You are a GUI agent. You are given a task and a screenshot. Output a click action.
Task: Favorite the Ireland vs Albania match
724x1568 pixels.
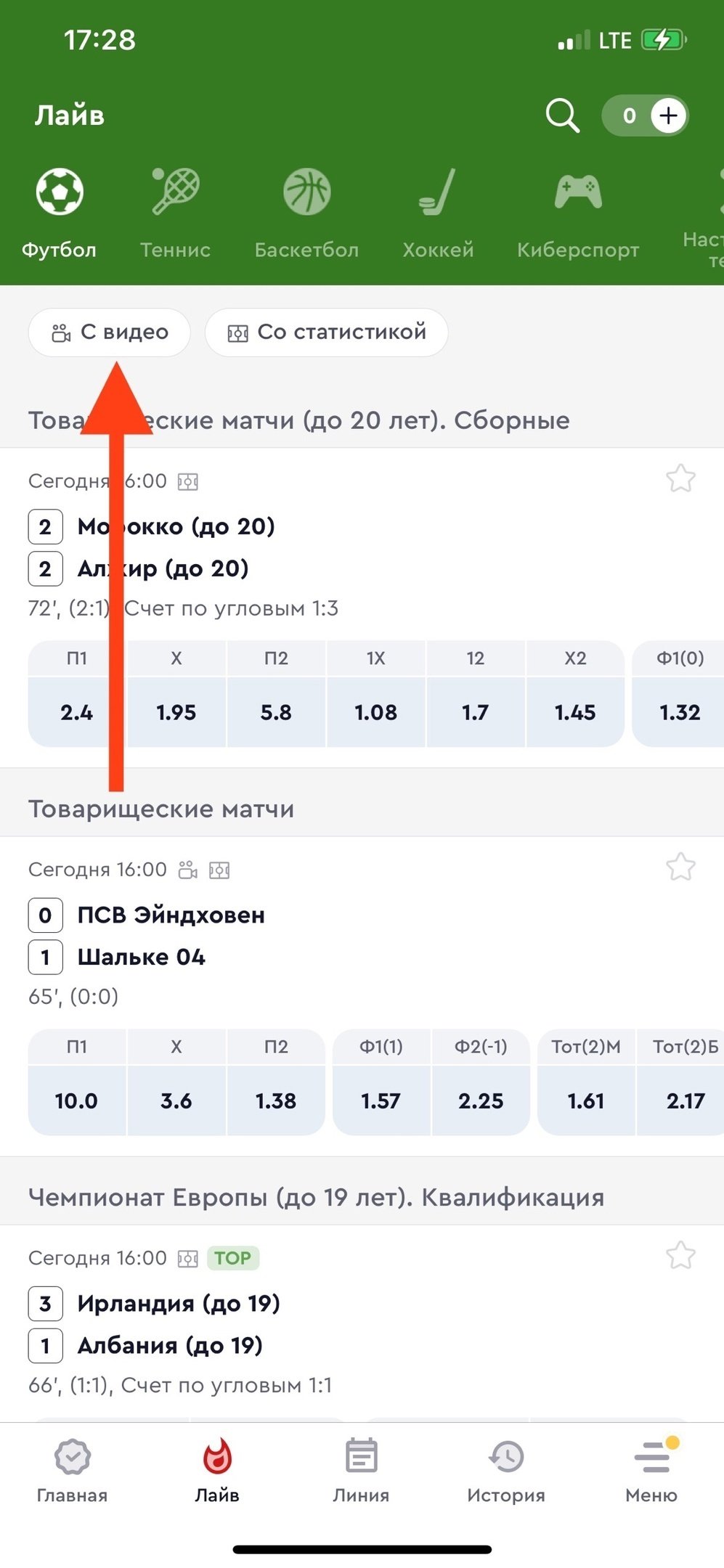(680, 1256)
